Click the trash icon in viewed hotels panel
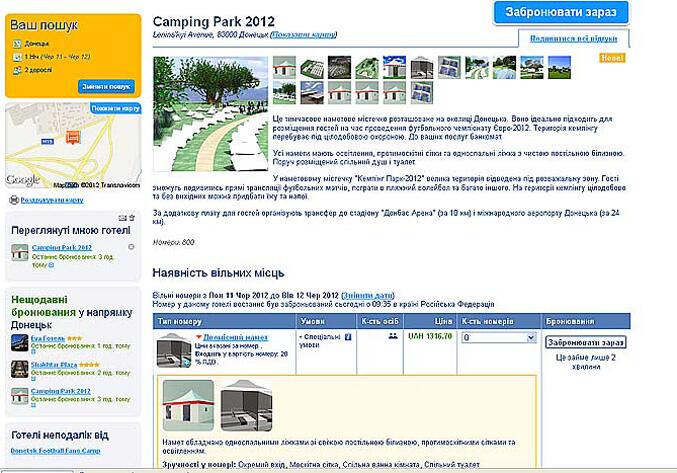This screenshot has height=473, width=677. [x=132, y=218]
